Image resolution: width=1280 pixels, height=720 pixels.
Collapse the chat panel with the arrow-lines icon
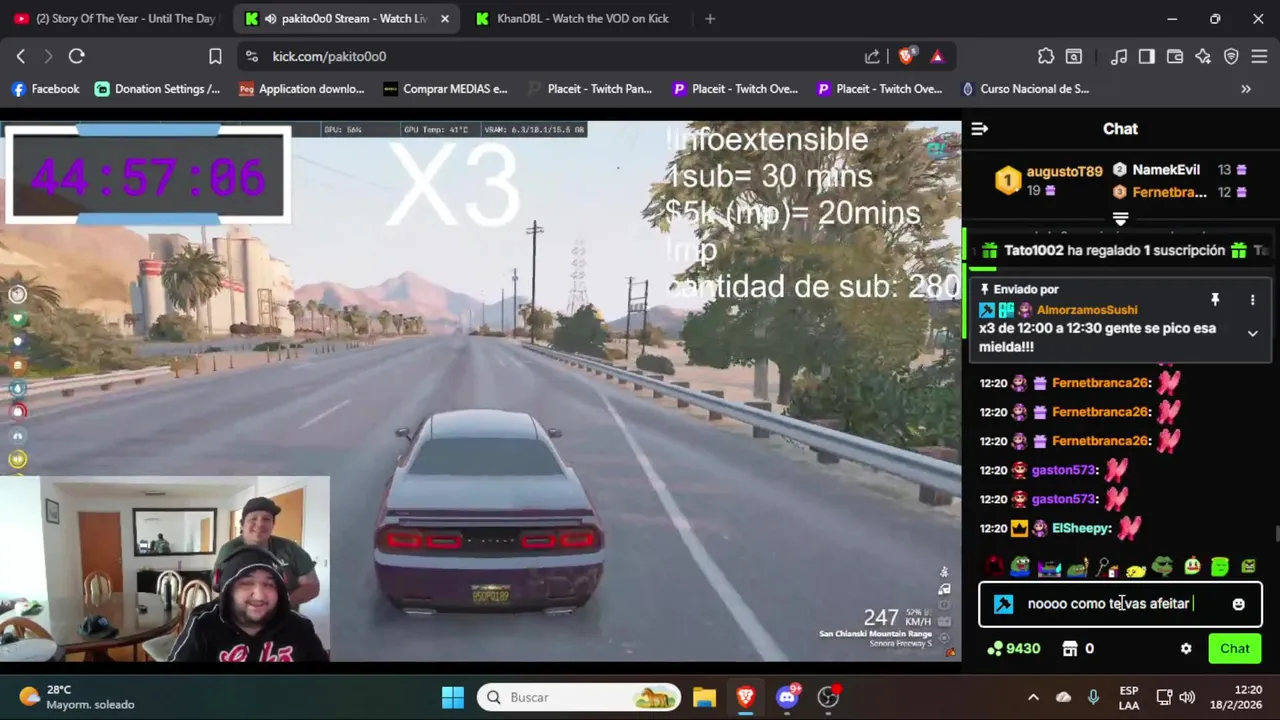click(x=980, y=129)
